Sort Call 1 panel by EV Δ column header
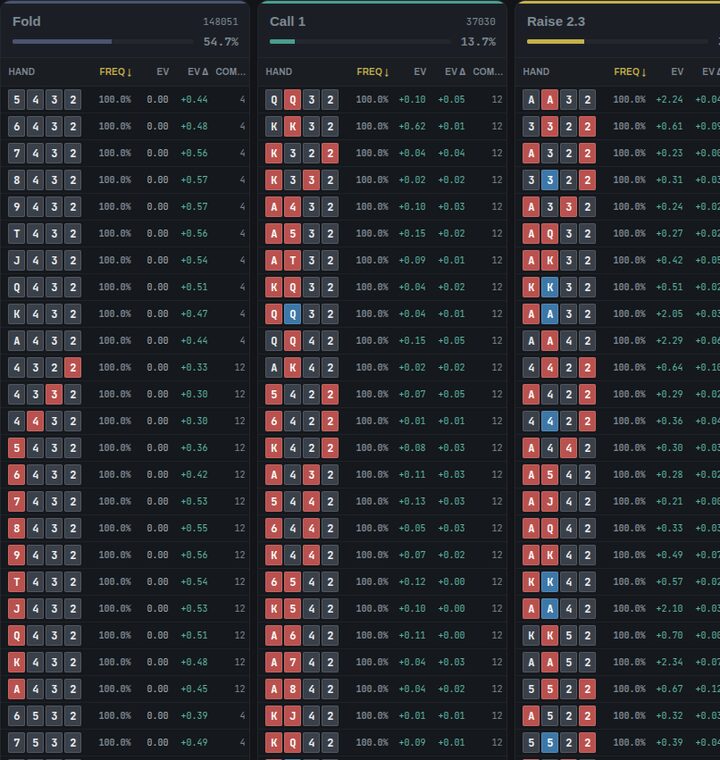Viewport: 720px width, 760px height. point(455,72)
